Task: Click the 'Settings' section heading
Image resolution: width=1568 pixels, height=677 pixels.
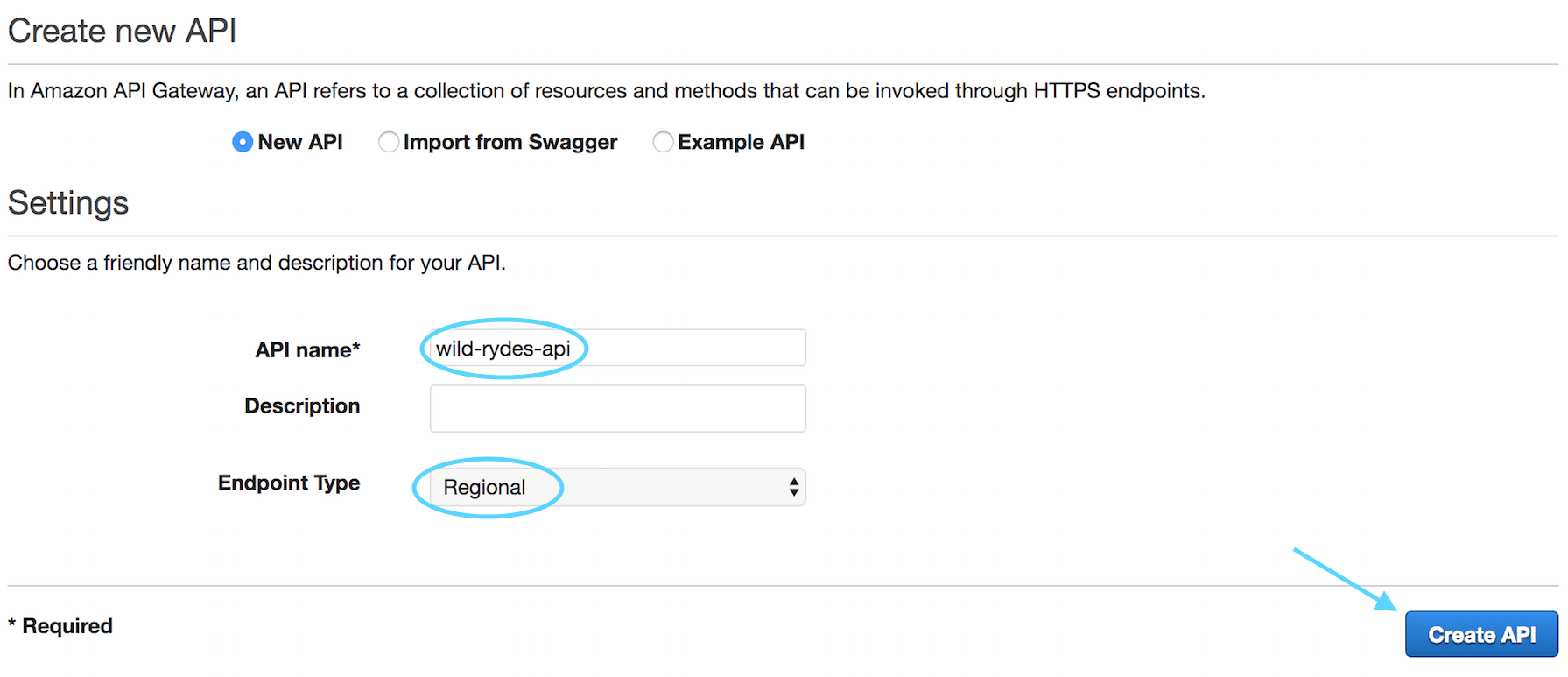Action: 68,203
